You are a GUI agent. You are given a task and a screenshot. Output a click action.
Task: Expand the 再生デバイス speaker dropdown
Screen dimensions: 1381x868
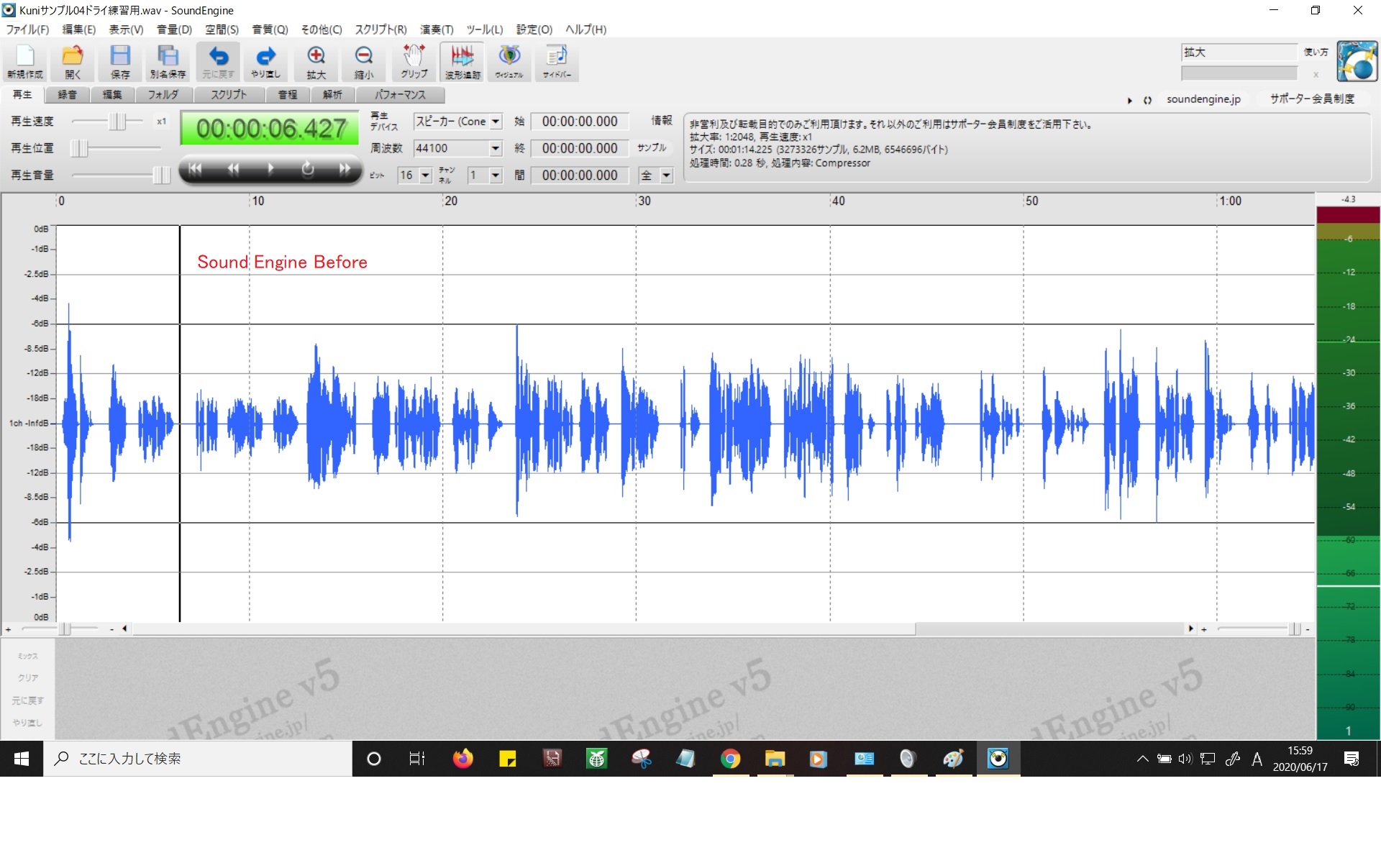tap(496, 122)
